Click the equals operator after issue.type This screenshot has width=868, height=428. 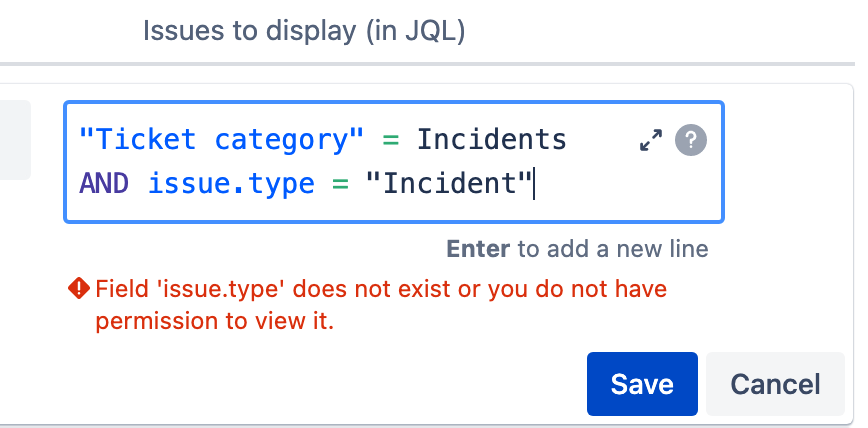pos(340,184)
